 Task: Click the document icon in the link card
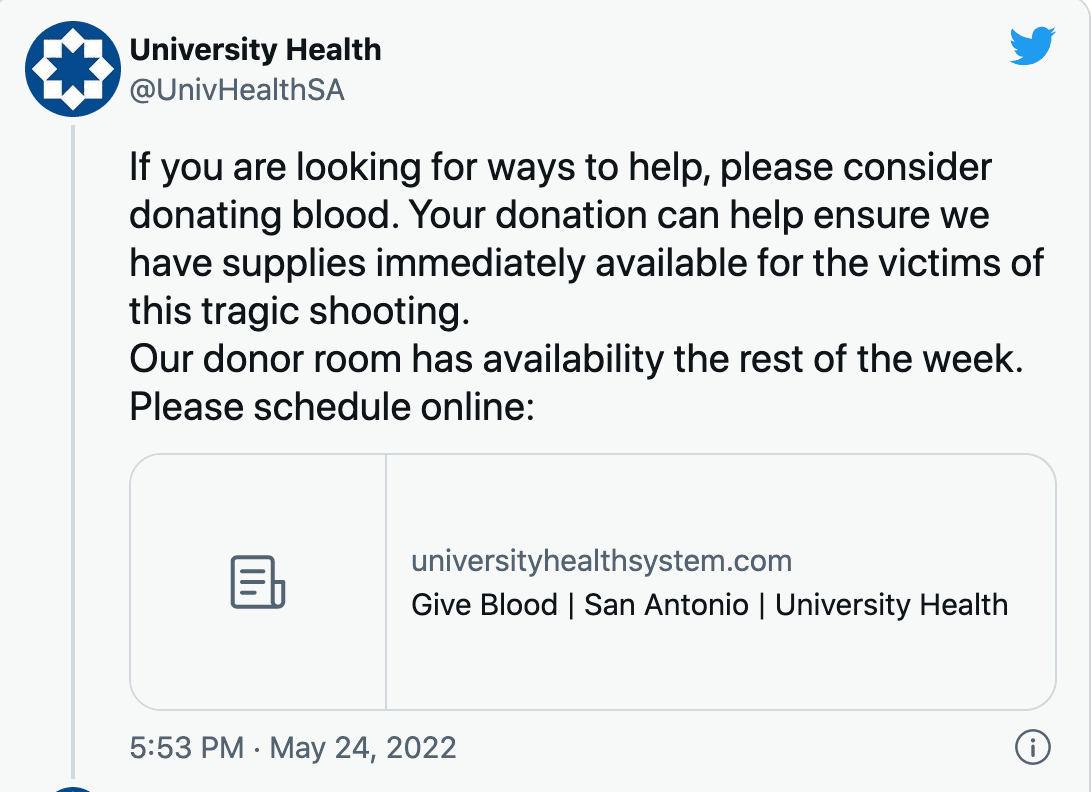pyautogui.click(x=258, y=582)
